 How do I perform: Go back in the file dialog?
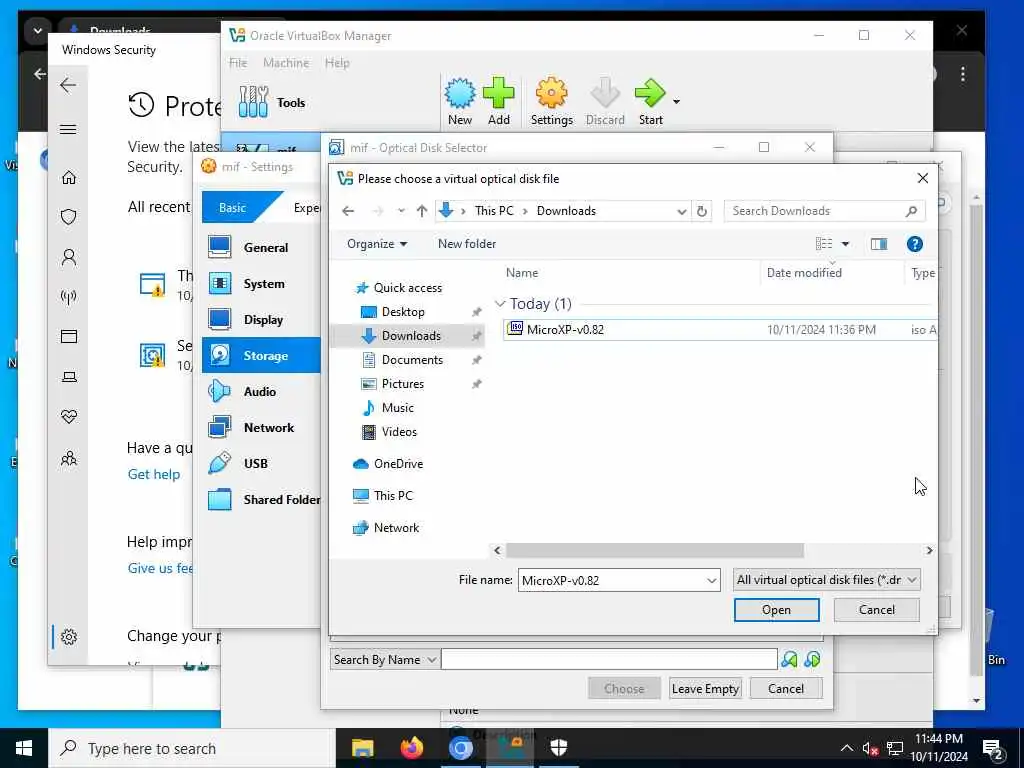(x=348, y=211)
